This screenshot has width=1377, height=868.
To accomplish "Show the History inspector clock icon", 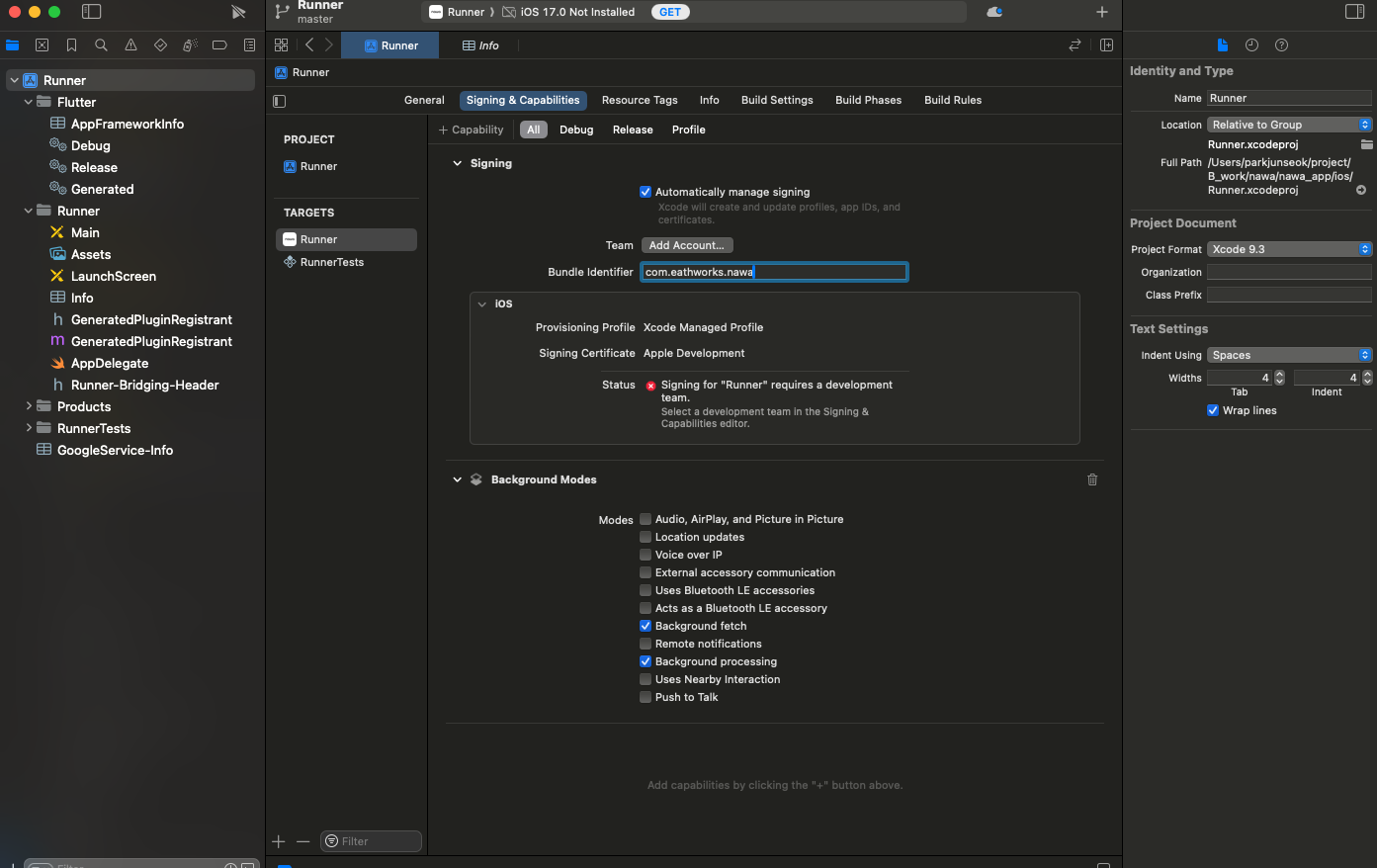I will 1251,45.
